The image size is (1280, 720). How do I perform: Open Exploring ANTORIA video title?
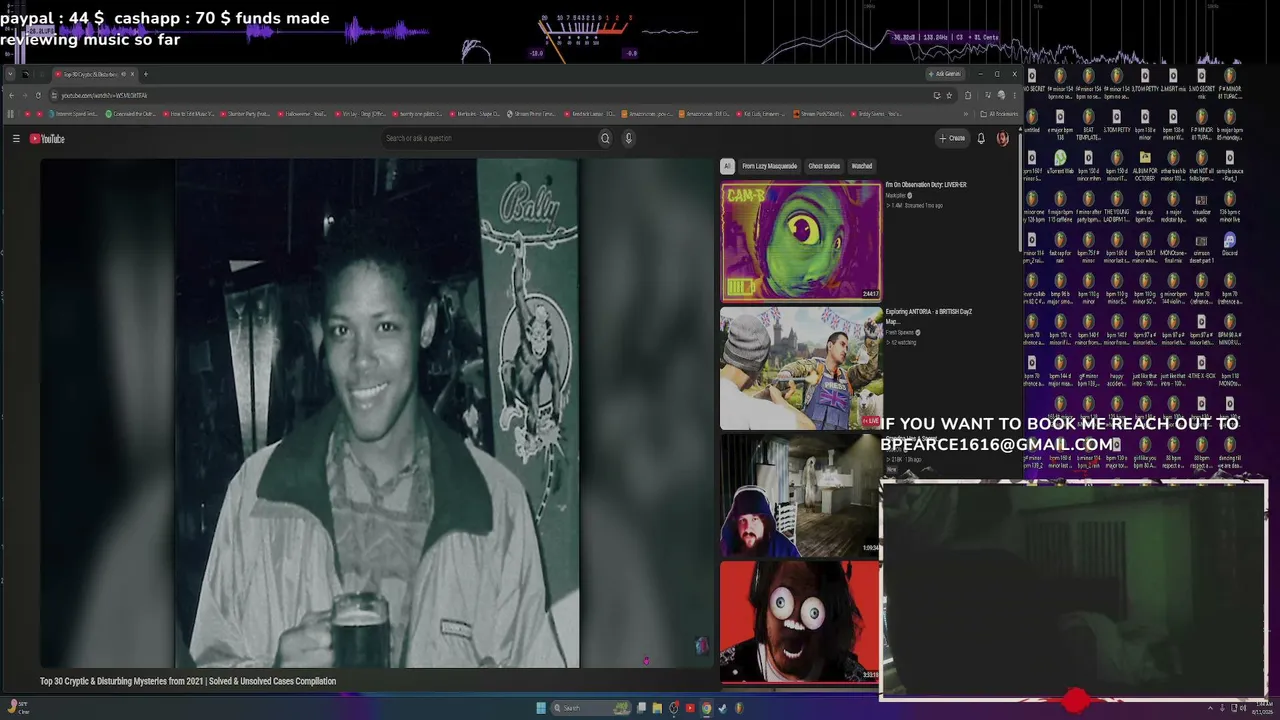pyautogui.click(x=928, y=316)
